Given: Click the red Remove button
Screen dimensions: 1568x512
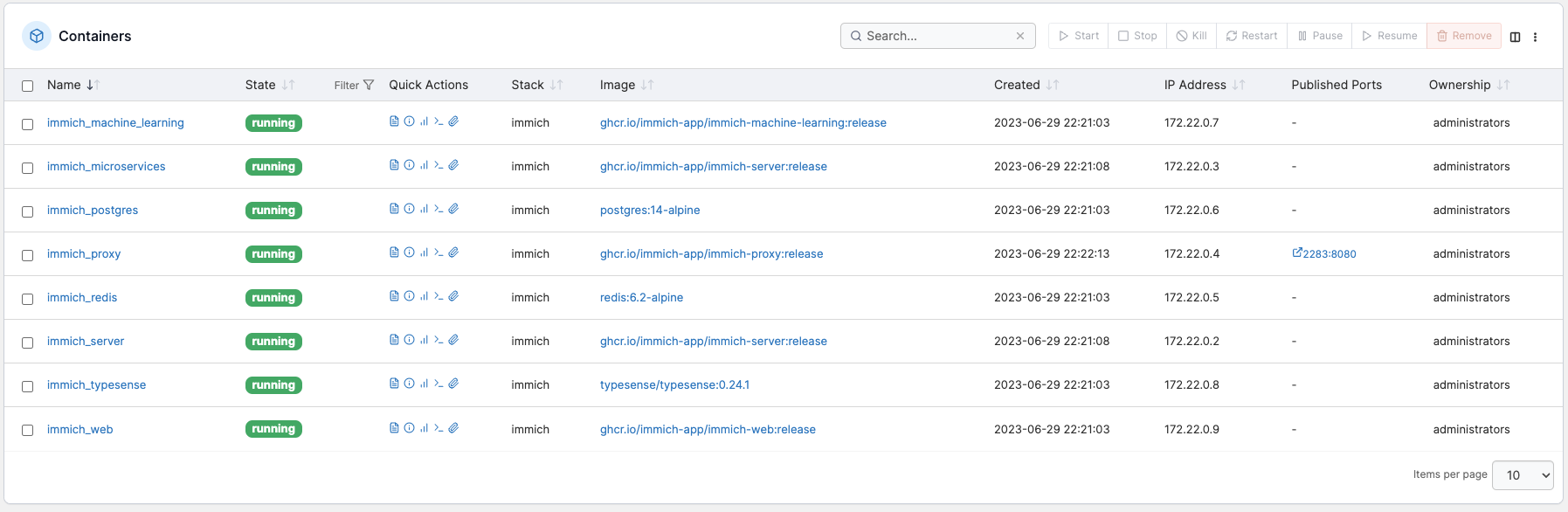Looking at the screenshot, I should click(1464, 36).
